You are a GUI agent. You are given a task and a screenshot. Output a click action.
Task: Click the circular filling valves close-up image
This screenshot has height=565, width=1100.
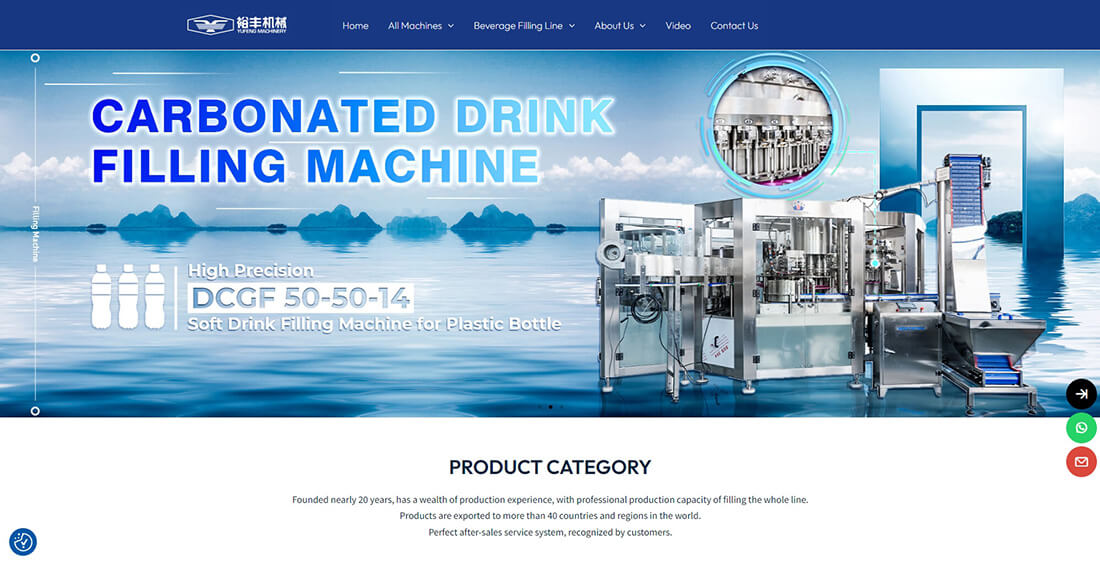coord(772,124)
